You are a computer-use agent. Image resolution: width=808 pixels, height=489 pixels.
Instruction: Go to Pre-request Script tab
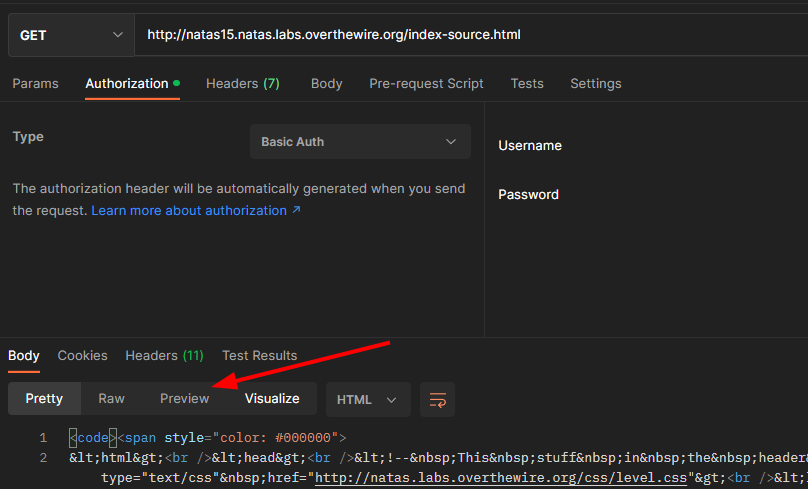coord(426,84)
